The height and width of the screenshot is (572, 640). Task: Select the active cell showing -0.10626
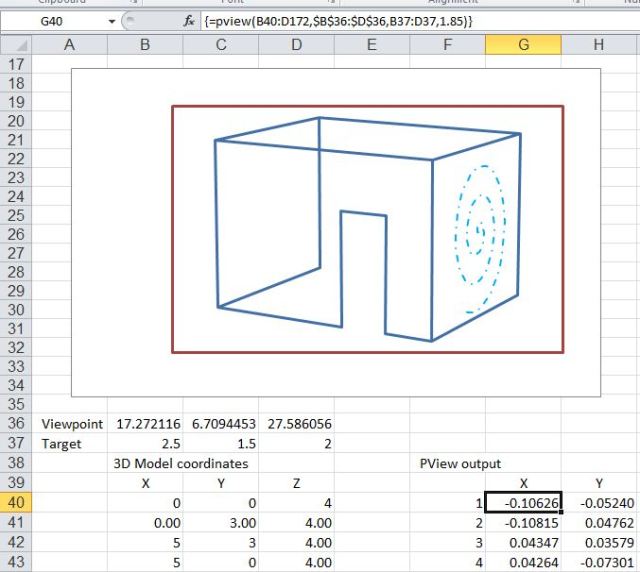[x=523, y=501]
